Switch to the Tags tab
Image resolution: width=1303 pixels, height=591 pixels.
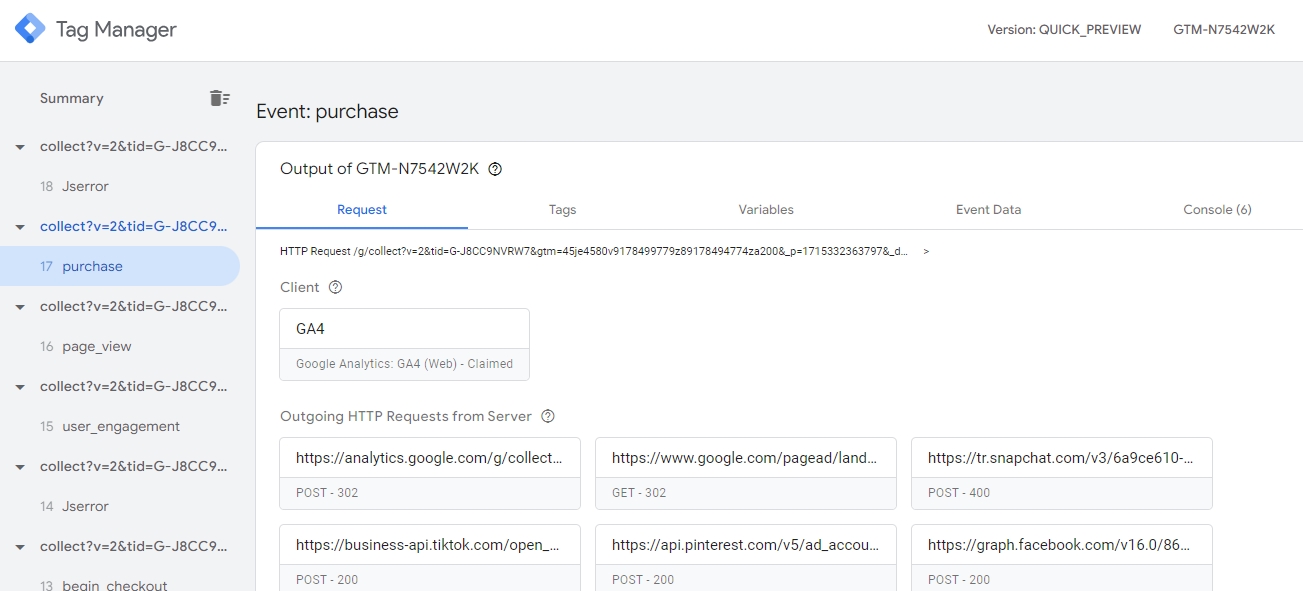point(562,209)
